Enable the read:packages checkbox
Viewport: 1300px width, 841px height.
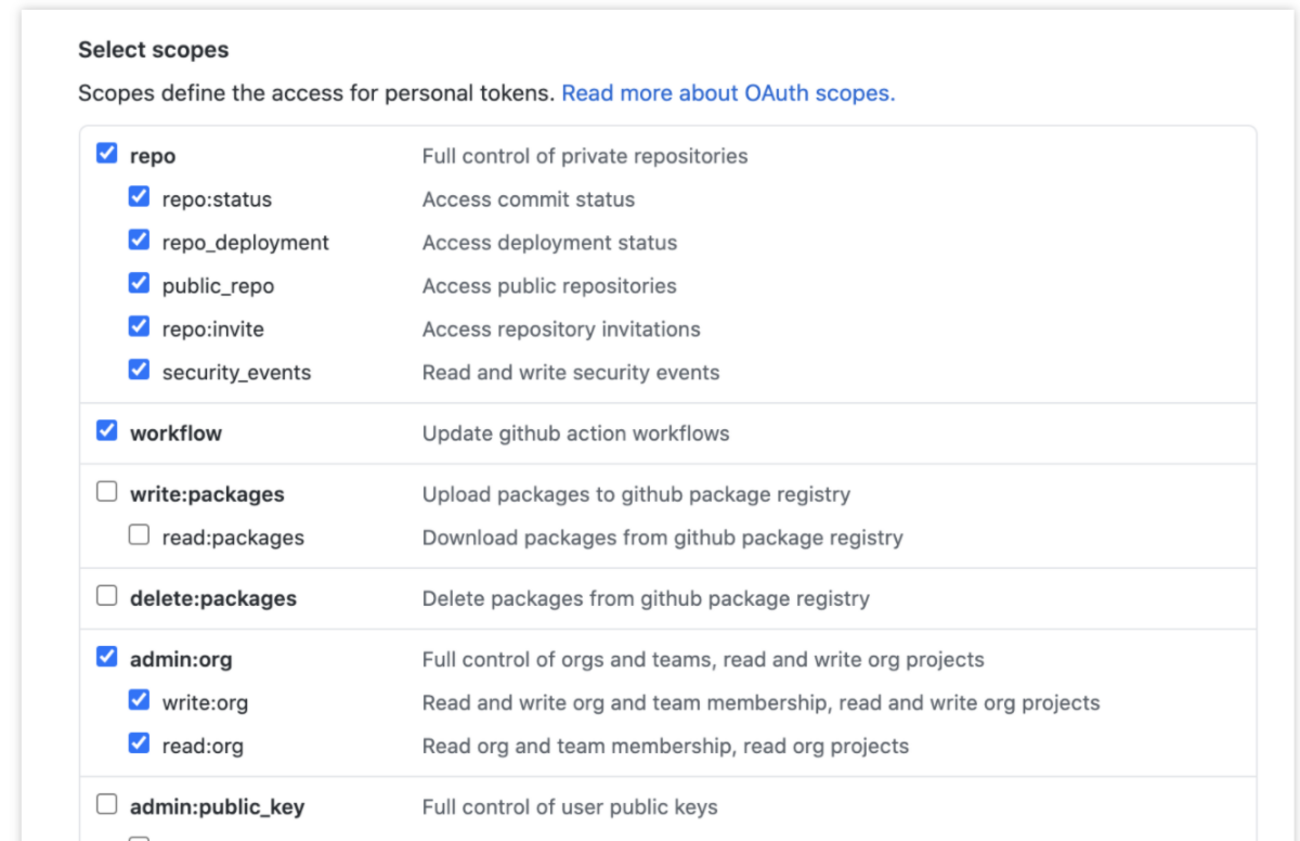coord(139,535)
